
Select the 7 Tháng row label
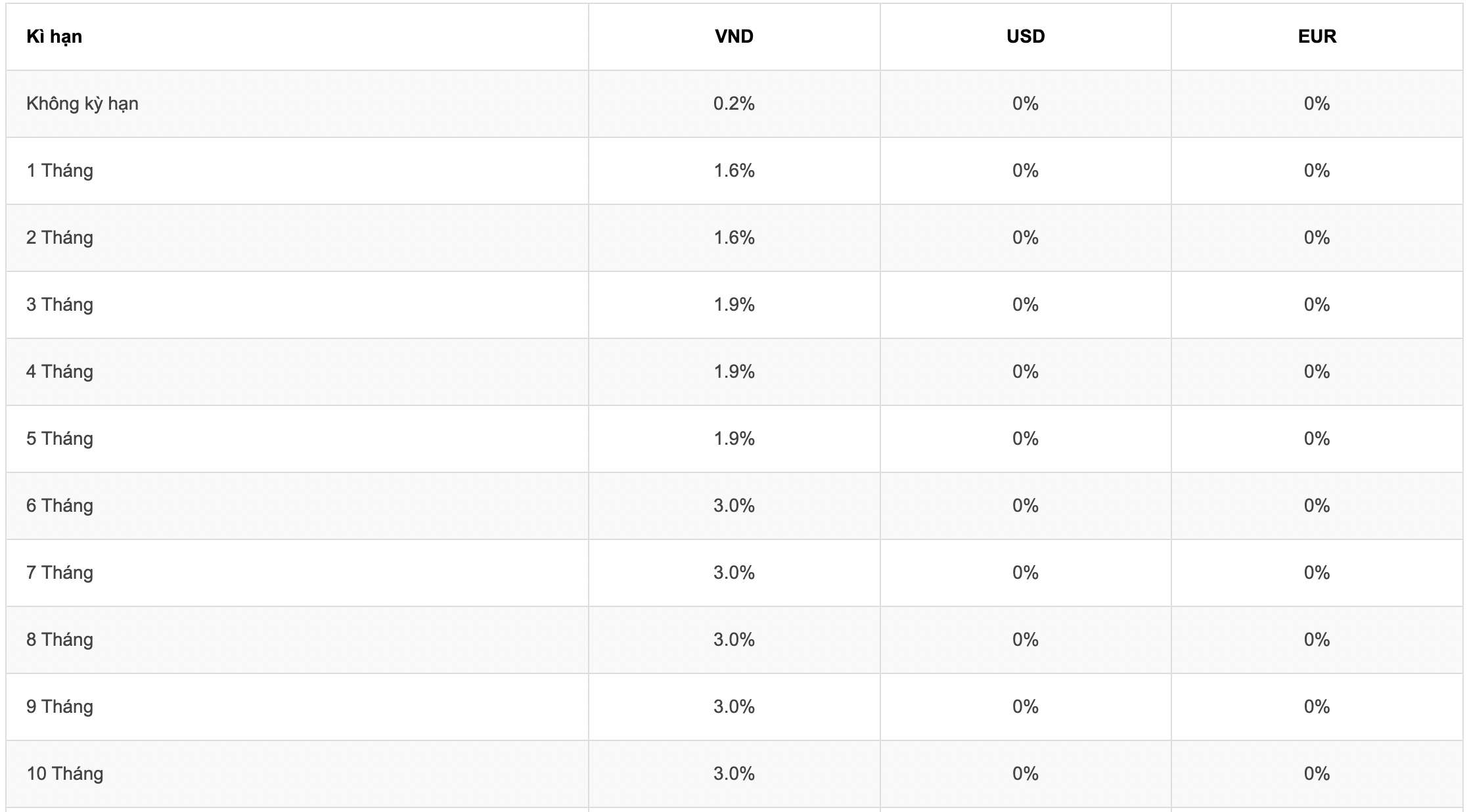(60, 573)
